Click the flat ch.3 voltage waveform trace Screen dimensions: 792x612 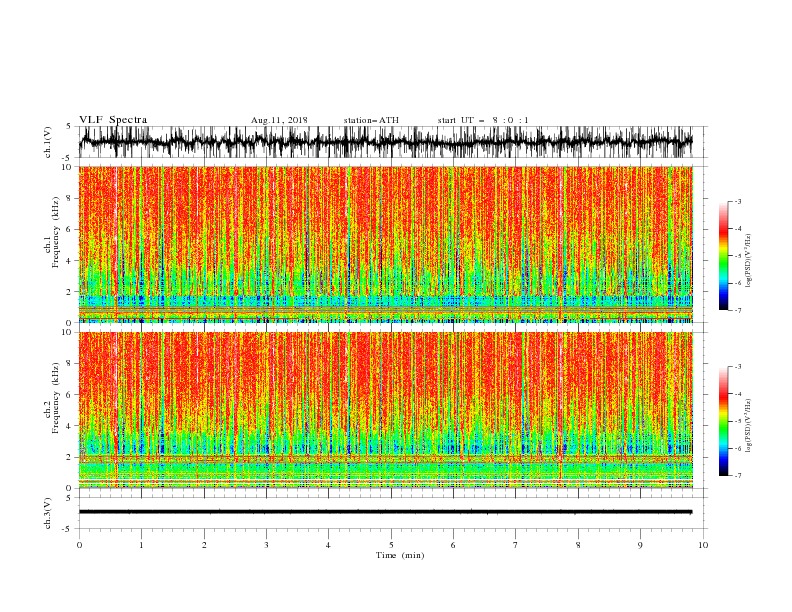point(385,512)
